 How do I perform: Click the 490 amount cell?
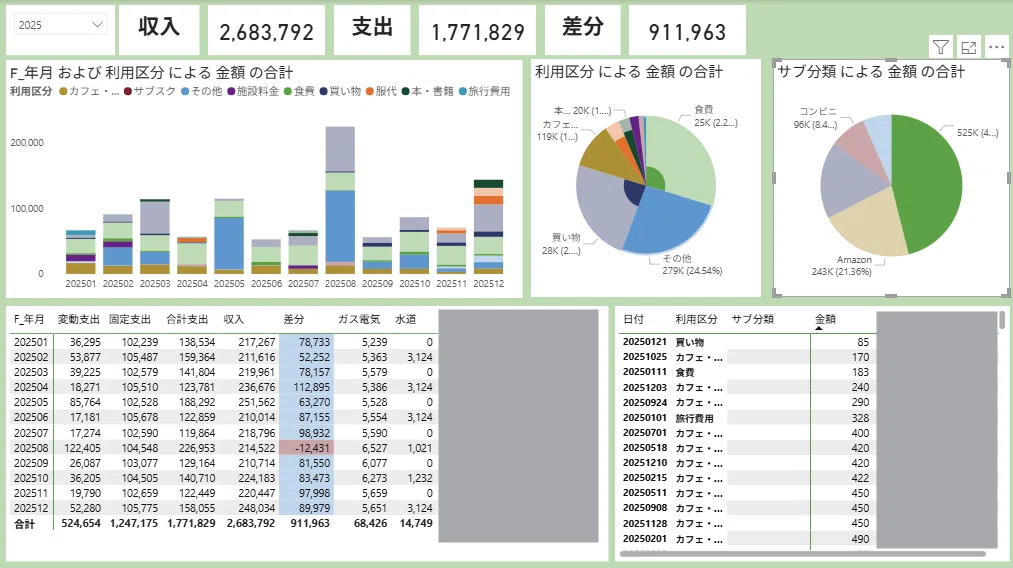click(x=860, y=539)
